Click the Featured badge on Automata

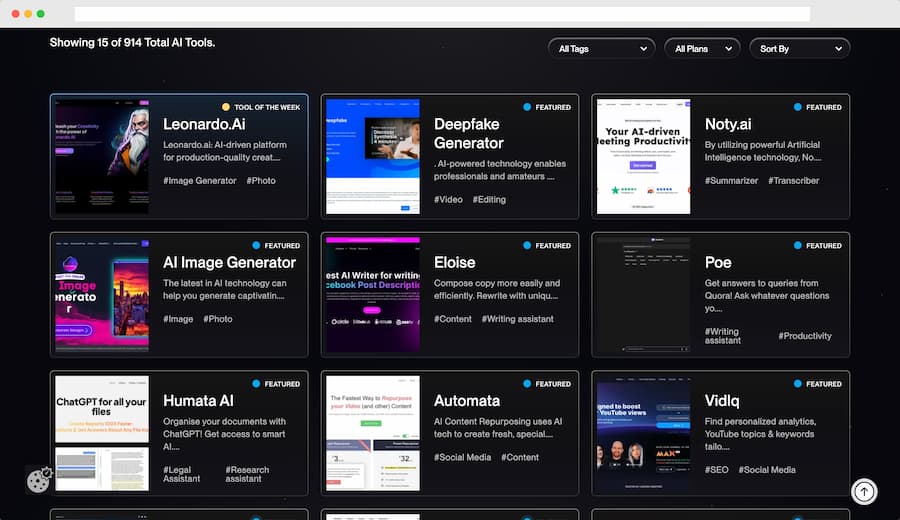547,384
